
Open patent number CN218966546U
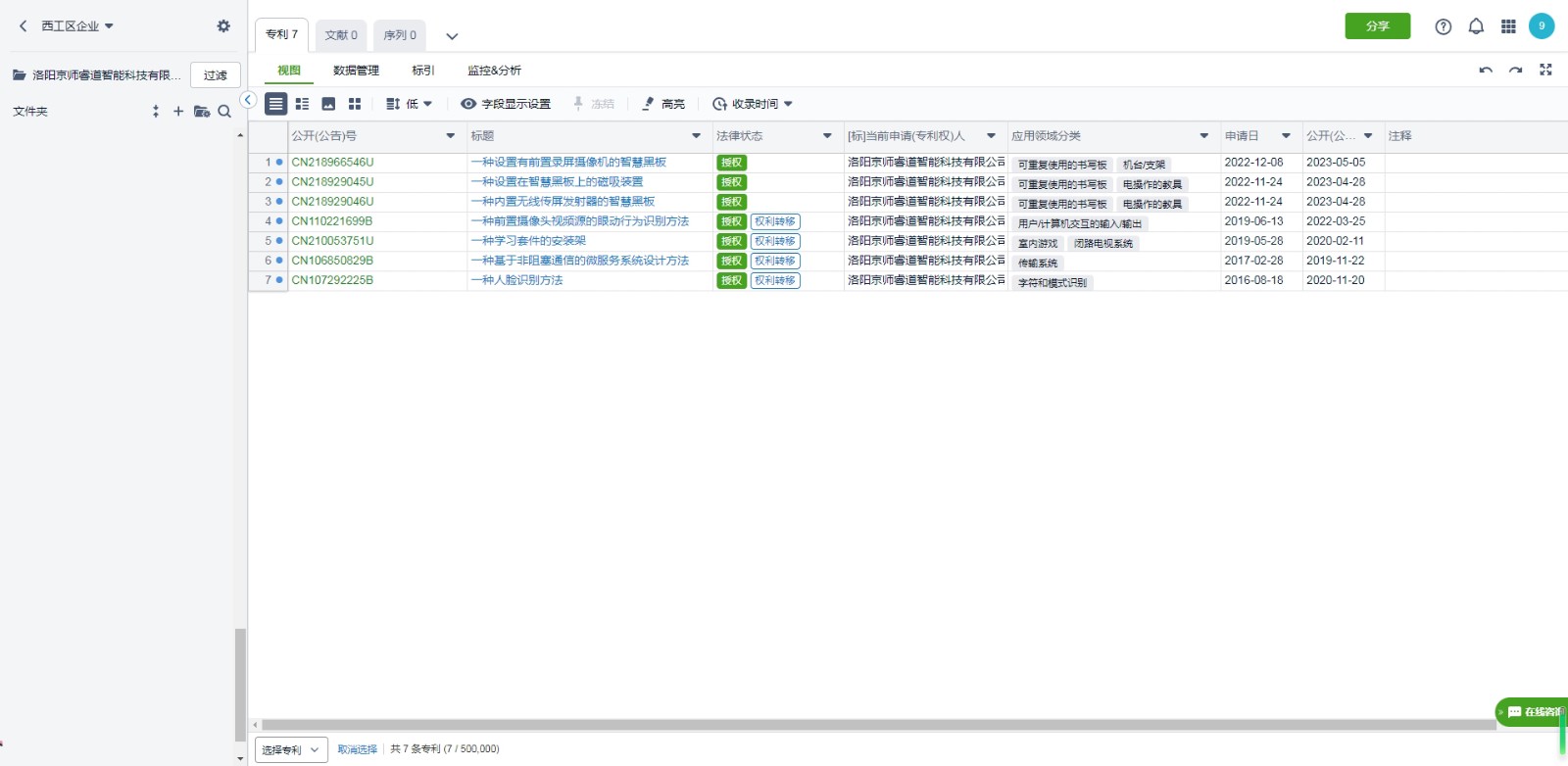click(332, 163)
